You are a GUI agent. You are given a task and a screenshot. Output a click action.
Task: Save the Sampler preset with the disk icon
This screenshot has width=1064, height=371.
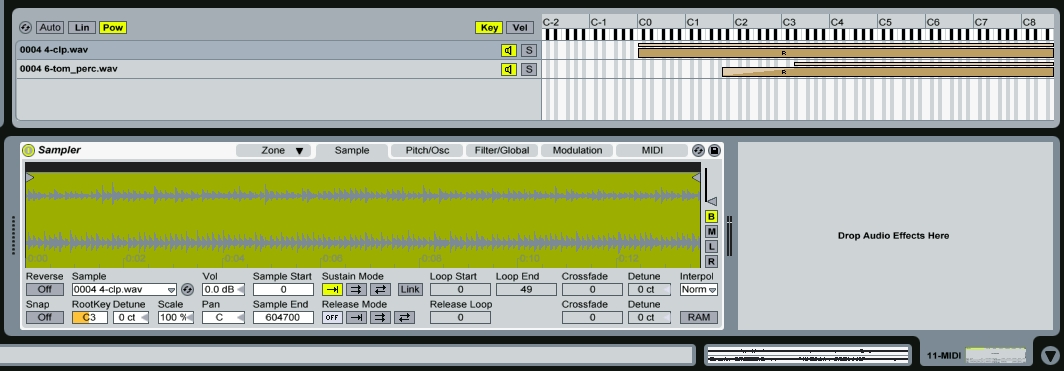714,151
